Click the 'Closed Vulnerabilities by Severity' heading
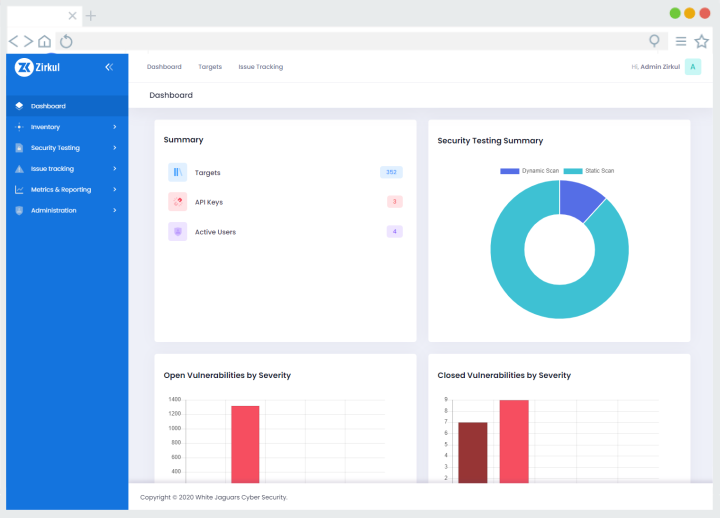 pos(504,375)
